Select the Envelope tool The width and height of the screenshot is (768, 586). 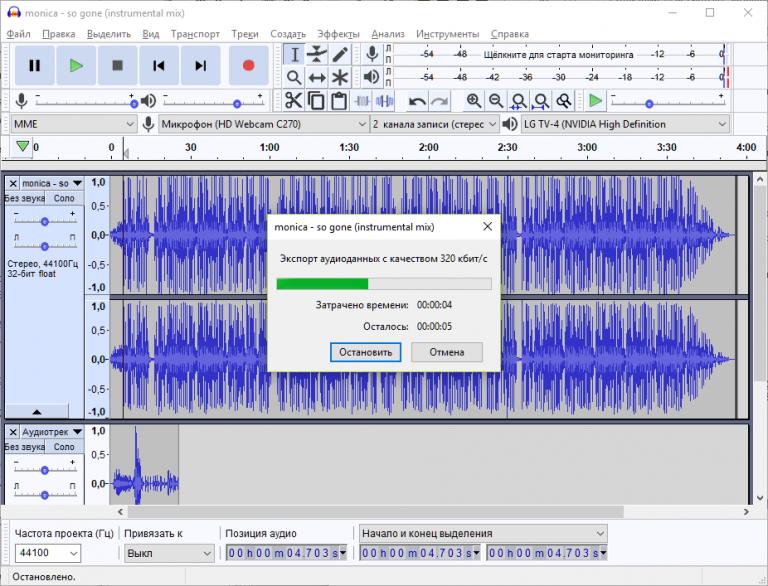click(x=317, y=54)
